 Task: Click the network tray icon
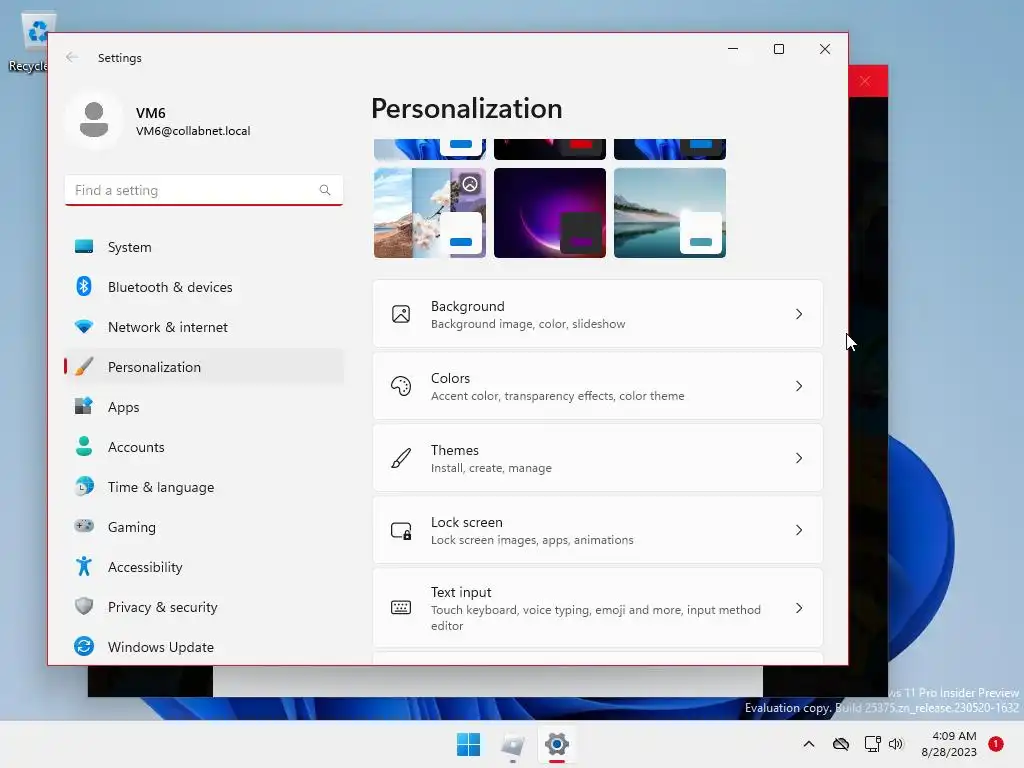872,744
